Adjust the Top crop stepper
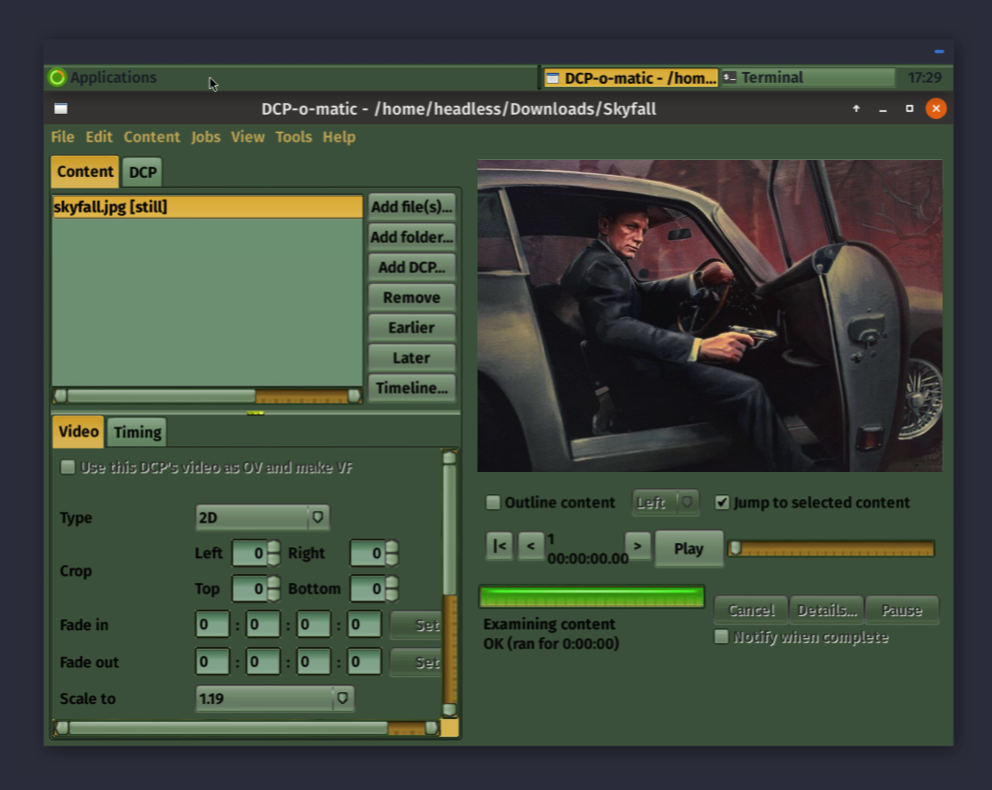The image size is (992, 790). pyautogui.click(x=273, y=589)
